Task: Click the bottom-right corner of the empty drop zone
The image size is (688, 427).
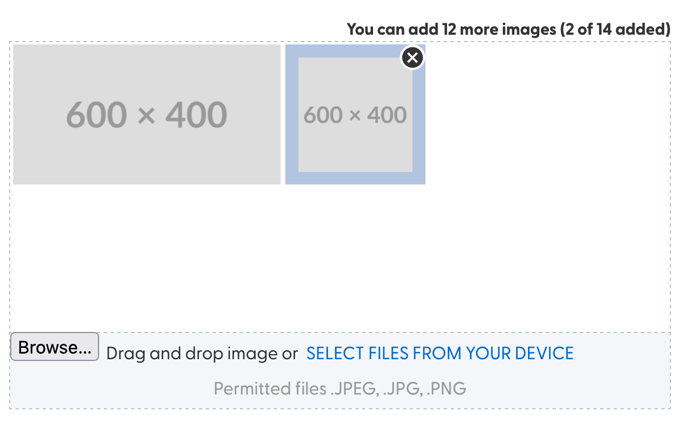Action: (x=660, y=322)
